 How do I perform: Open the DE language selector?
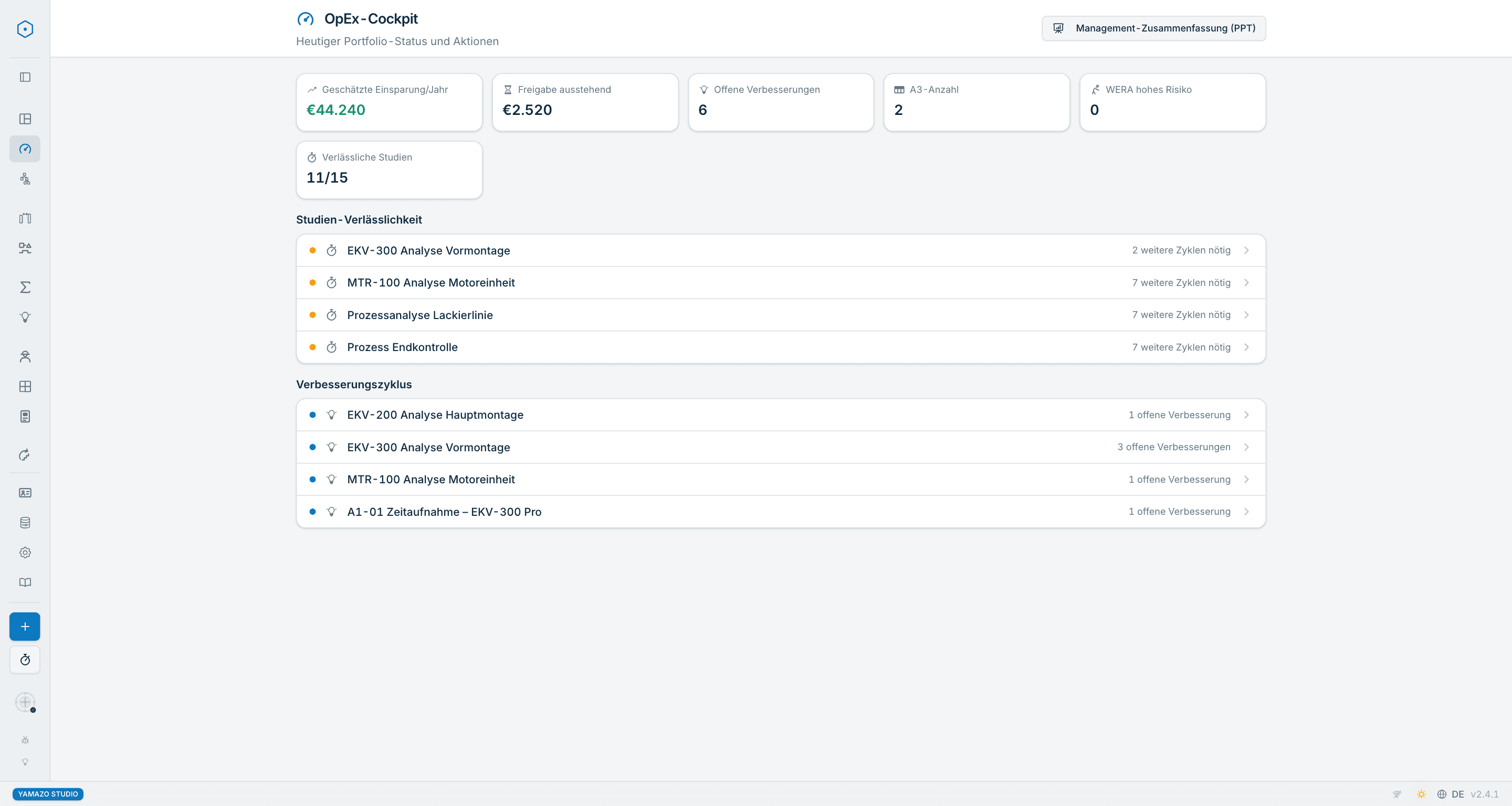pos(1451,794)
